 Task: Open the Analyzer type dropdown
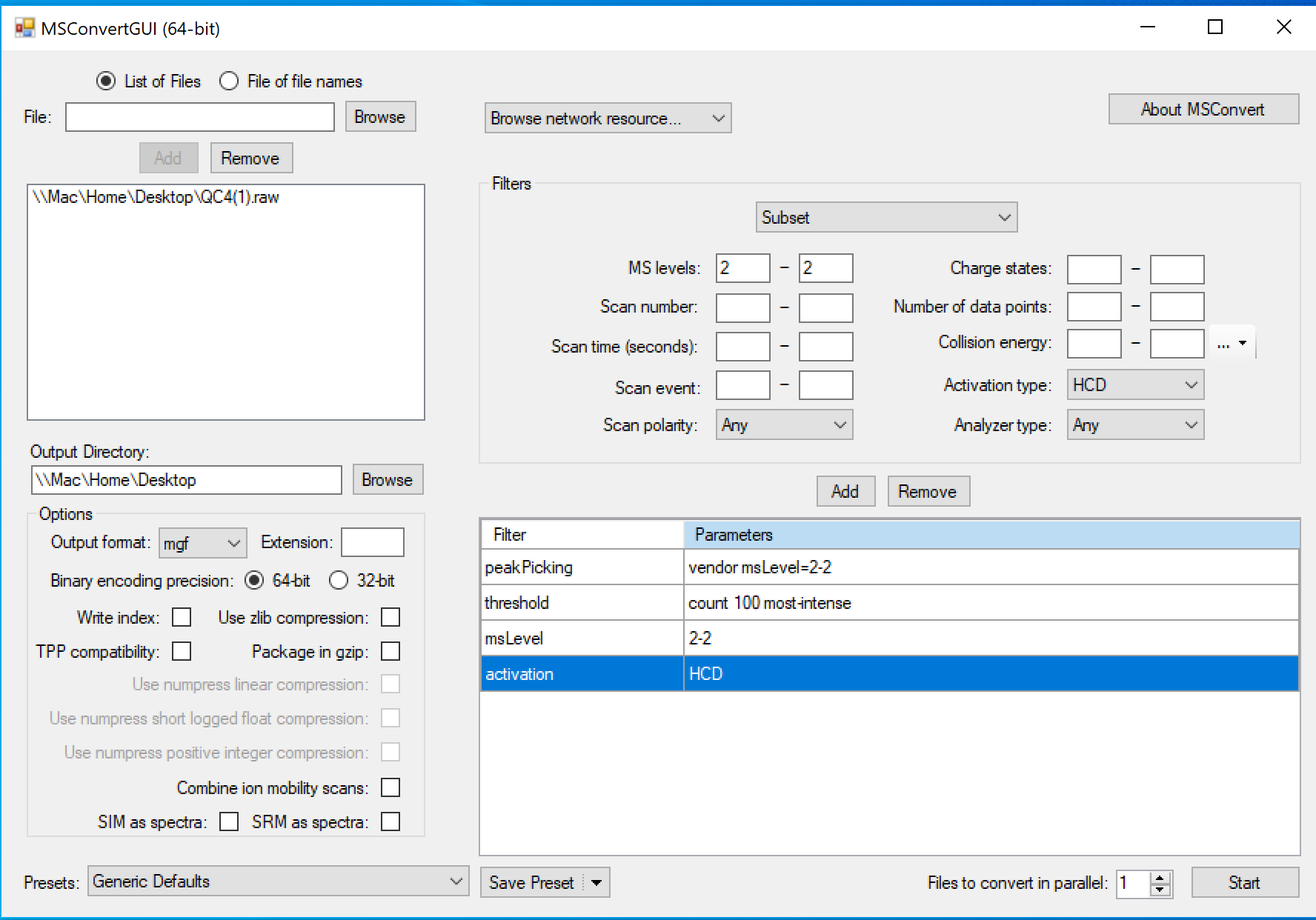(1135, 425)
